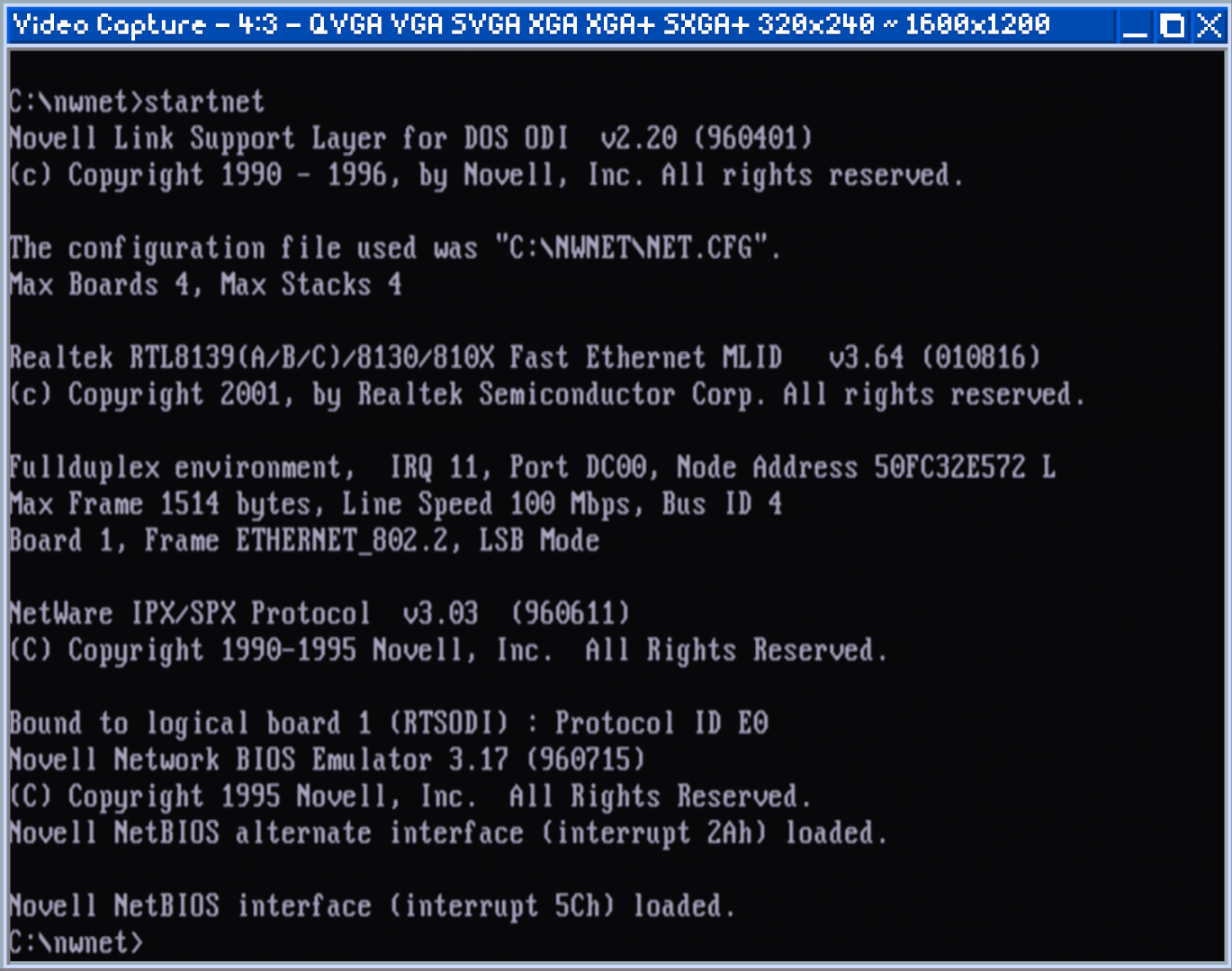Click the Realtek Semiconductor Corp copyright line
The height and width of the screenshot is (971, 1232).
click(547, 394)
